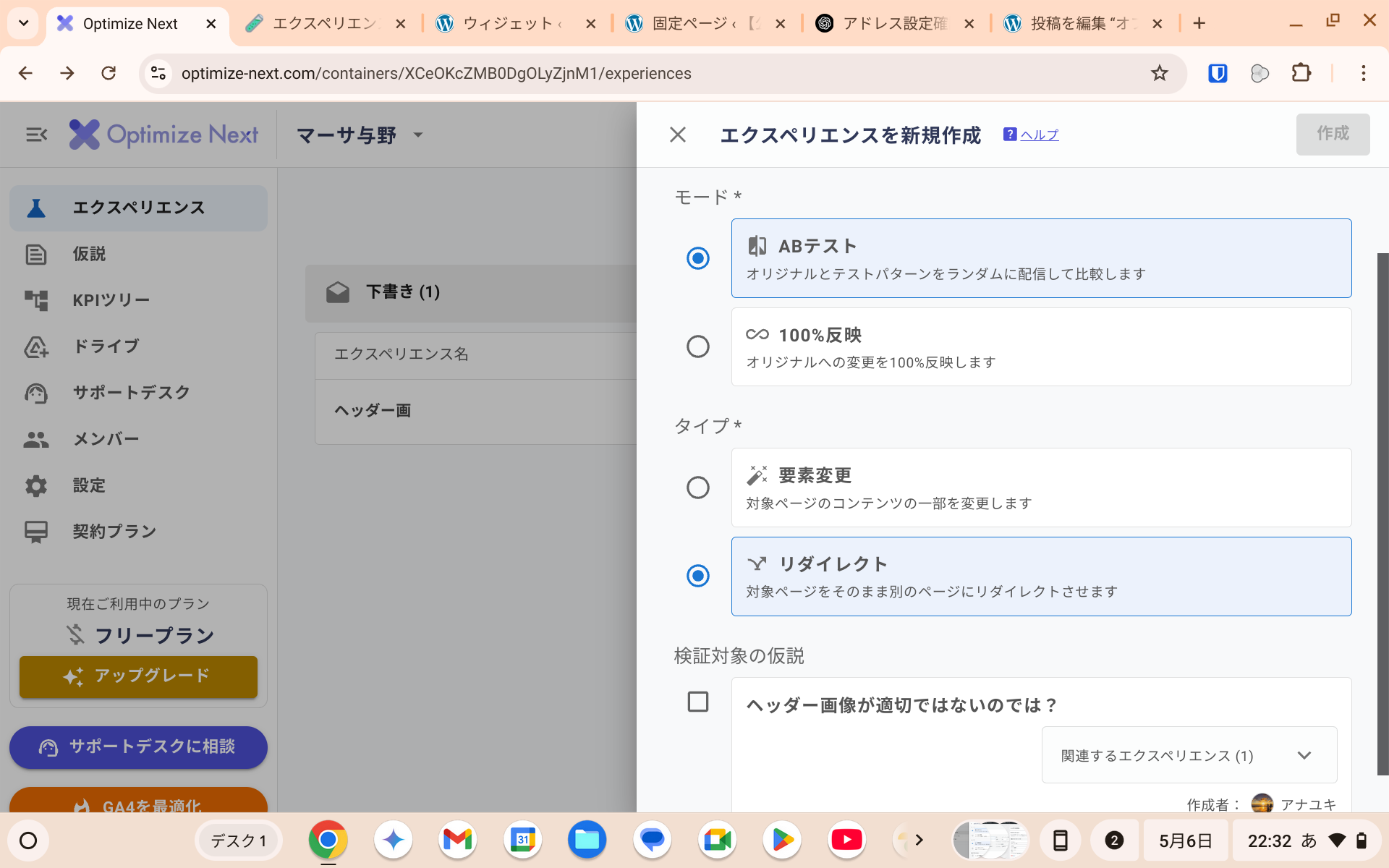
Task: Click the リダイレクト type card
Action: click(1041, 576)
